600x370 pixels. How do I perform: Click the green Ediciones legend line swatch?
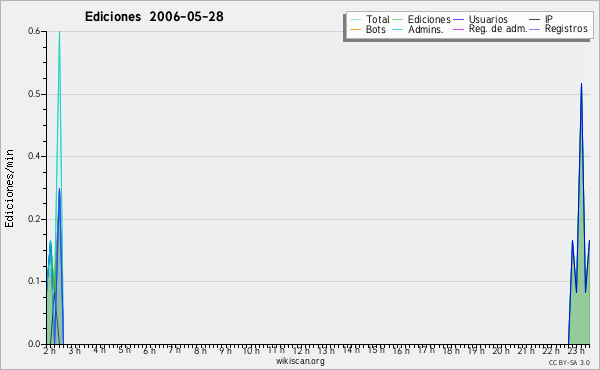click(x=398, y=20)
